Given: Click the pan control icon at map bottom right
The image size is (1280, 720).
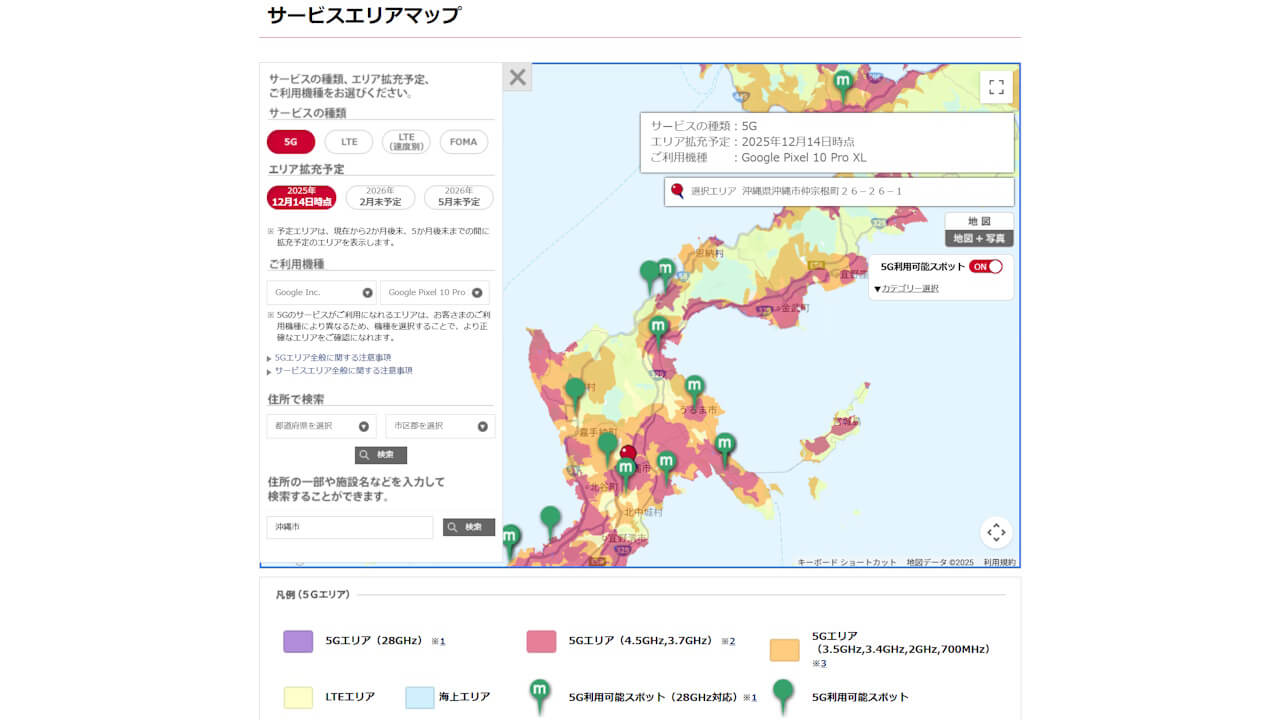Looking at the screenshot, I should [996, 533].
